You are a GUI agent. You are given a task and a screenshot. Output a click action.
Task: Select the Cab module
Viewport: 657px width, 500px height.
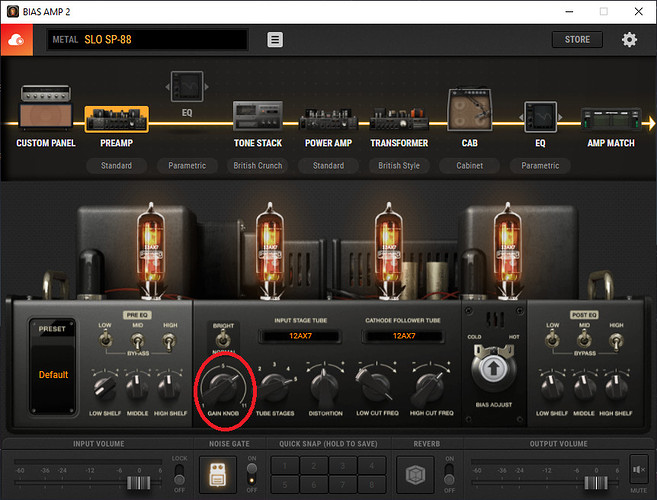470,109
